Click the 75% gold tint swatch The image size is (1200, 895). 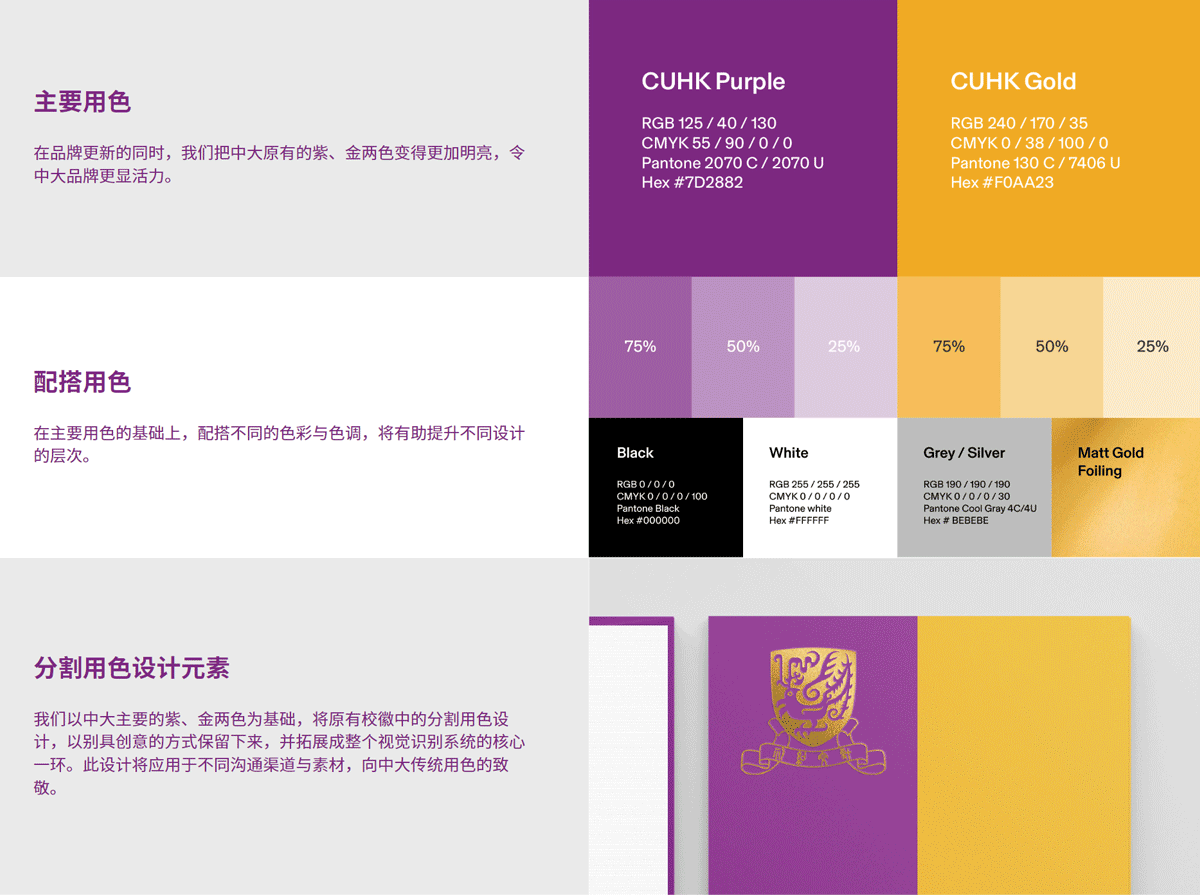[x=948, y=346]
